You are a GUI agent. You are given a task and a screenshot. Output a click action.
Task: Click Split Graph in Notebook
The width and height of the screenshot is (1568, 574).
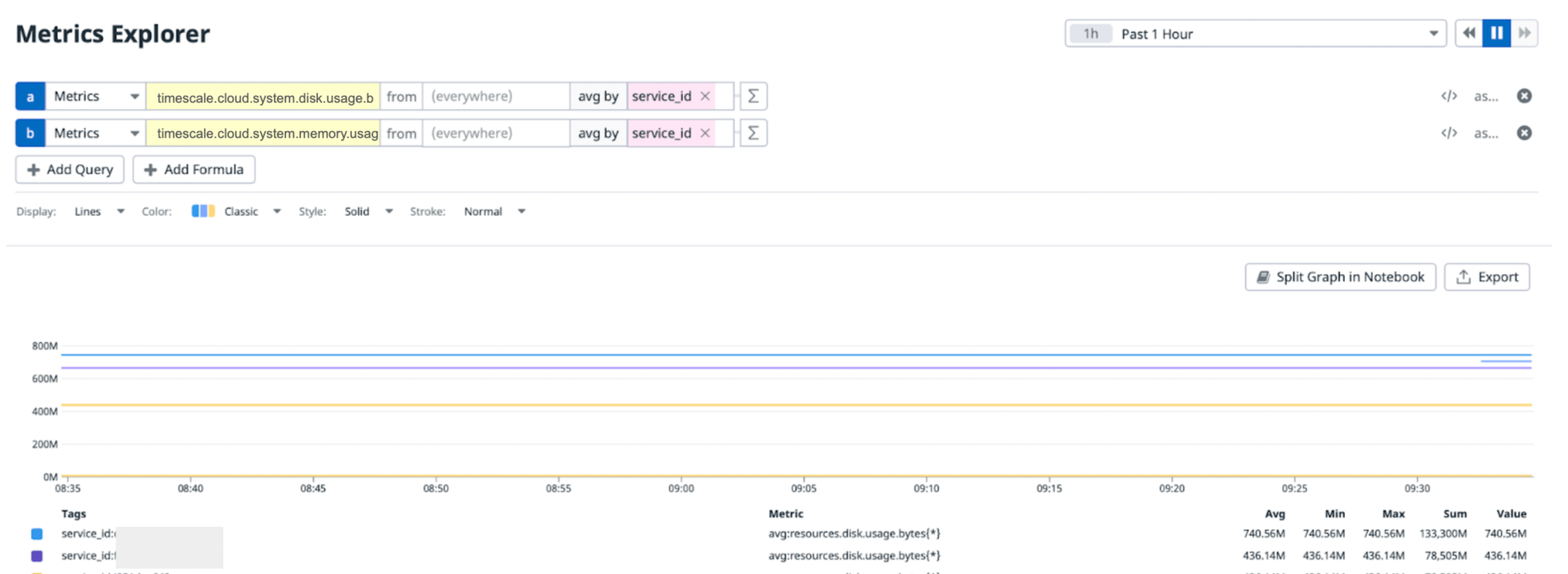1340,277
